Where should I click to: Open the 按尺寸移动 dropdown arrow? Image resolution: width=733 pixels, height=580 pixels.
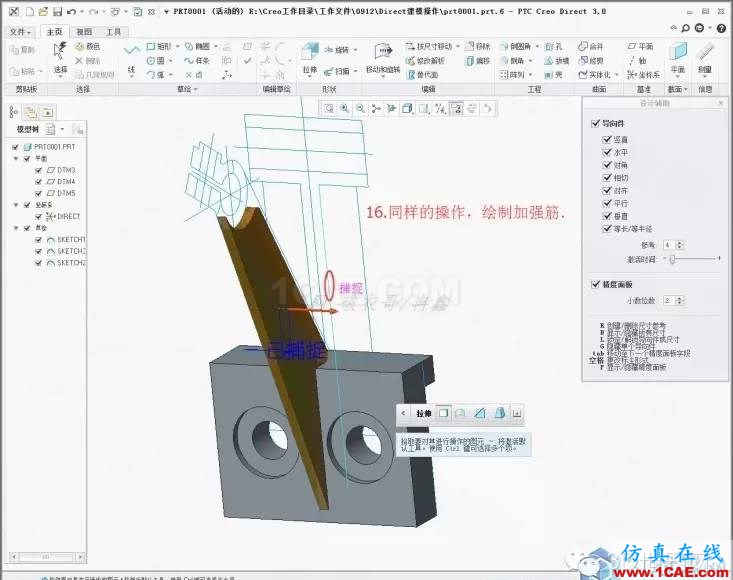458,46
